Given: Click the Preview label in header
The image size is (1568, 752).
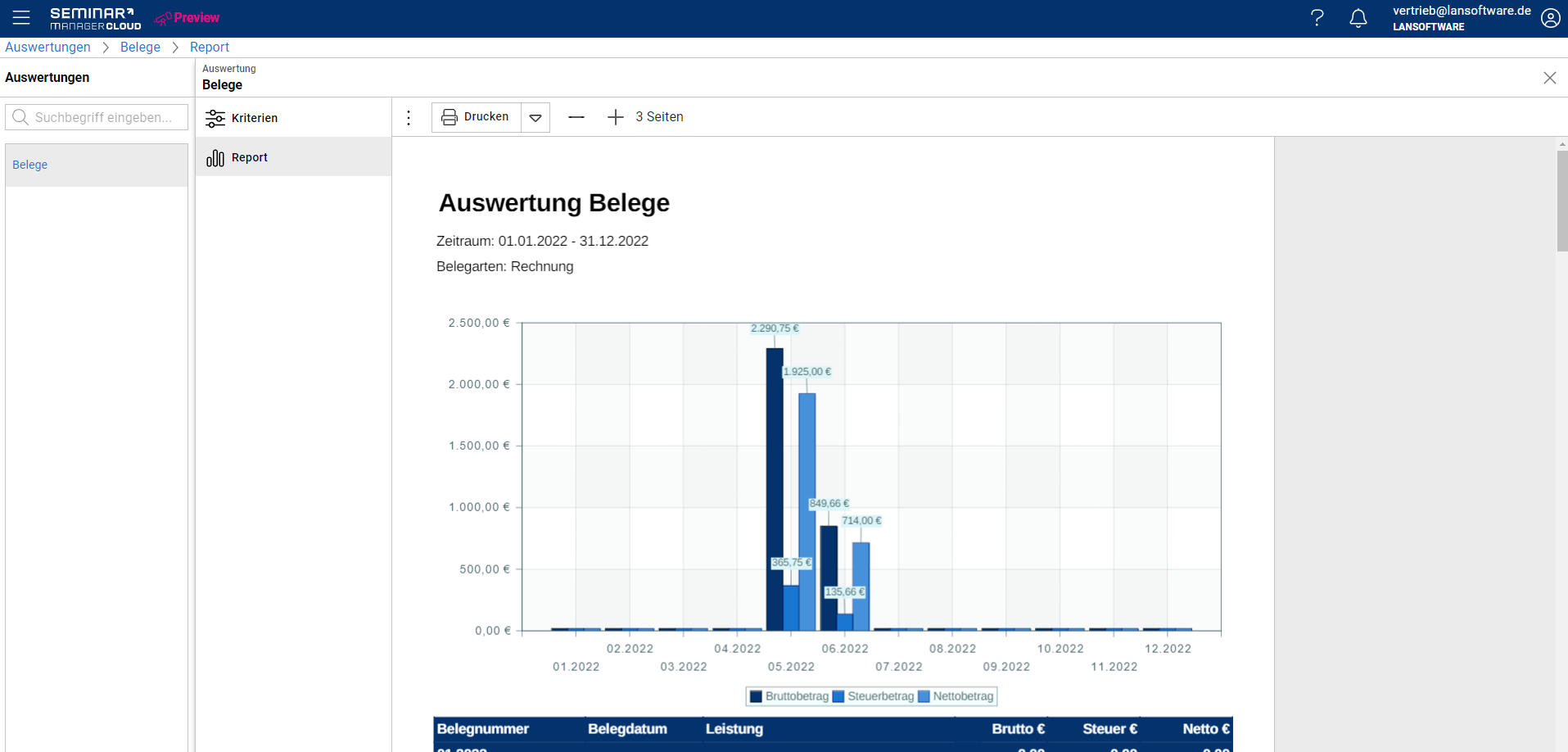Looking at the screenshot, I should point(197,17).
